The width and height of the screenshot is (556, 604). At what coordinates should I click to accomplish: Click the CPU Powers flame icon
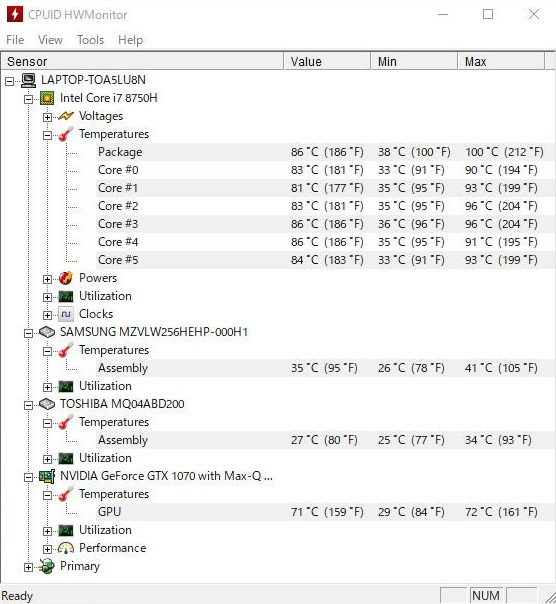click(66, 278)
